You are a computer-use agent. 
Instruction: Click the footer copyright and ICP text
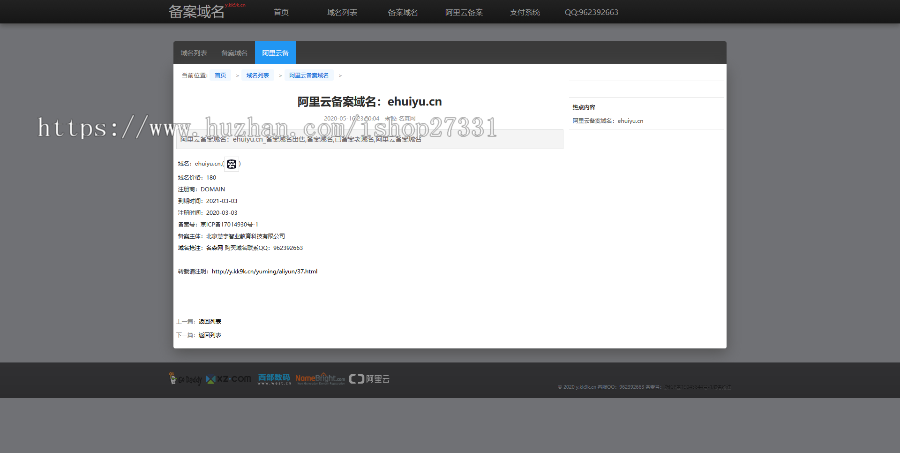tap(645, 387)
